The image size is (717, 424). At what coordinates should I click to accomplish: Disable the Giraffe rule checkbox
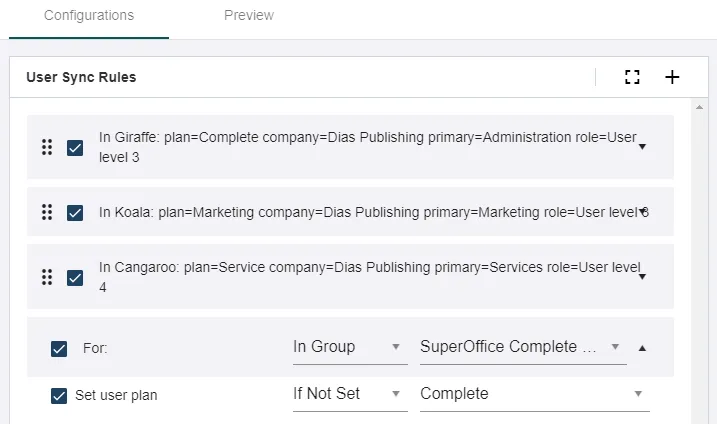(75, 147)
